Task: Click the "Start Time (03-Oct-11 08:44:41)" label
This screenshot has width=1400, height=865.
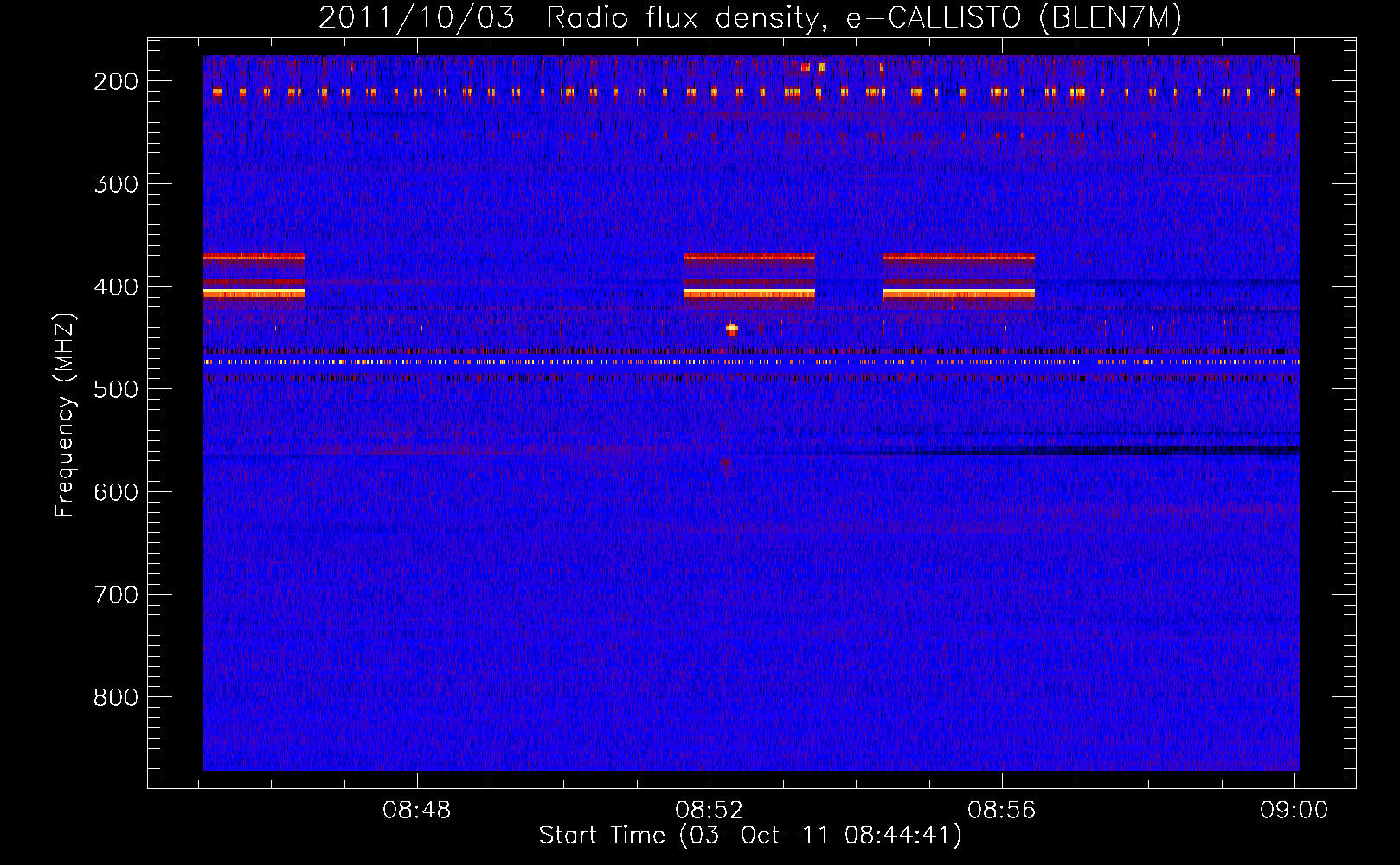Action: pos(750,836)
